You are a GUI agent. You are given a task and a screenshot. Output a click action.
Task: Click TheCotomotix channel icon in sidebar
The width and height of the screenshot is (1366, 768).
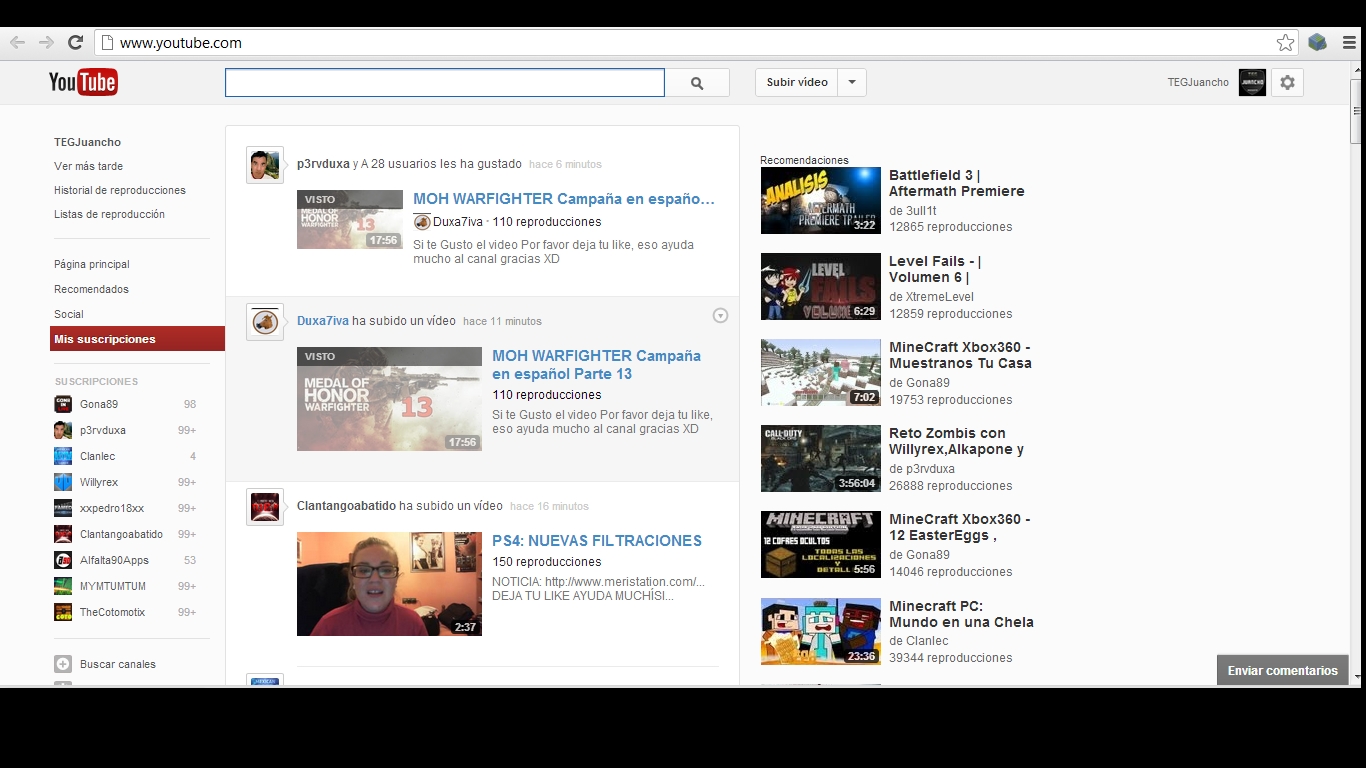[x=63, y=612]
